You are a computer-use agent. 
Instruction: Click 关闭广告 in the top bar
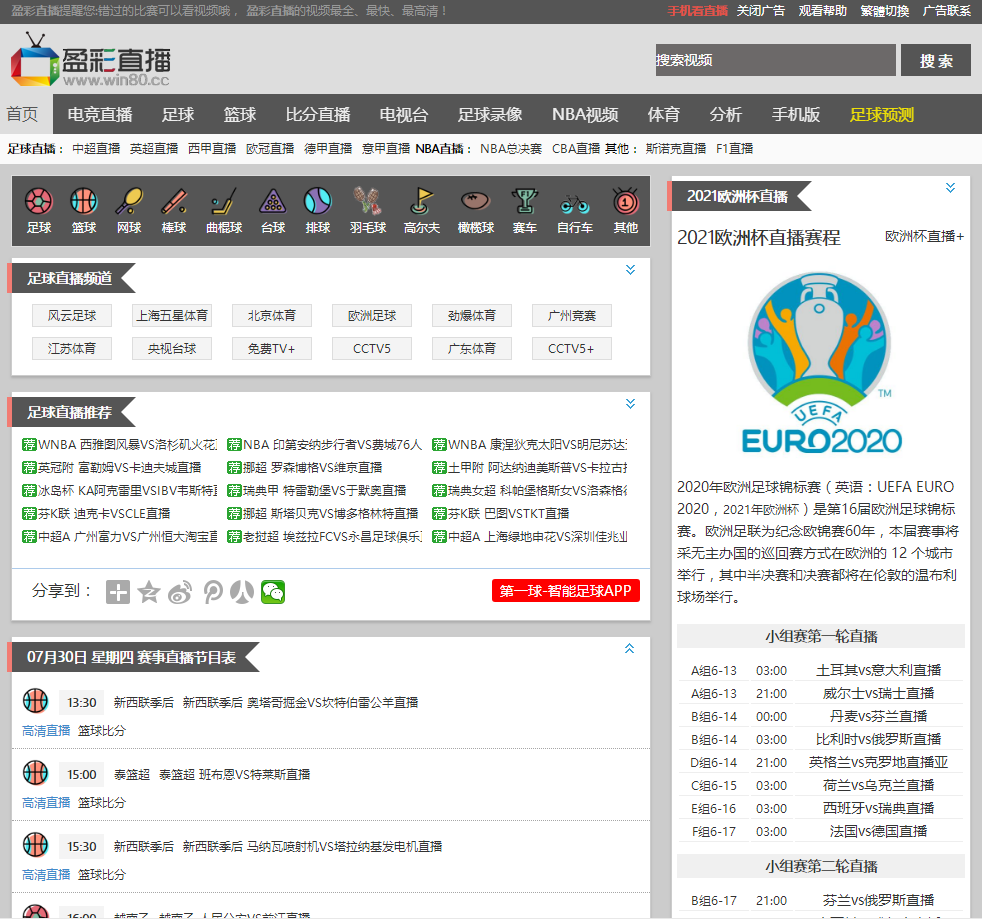760,11
